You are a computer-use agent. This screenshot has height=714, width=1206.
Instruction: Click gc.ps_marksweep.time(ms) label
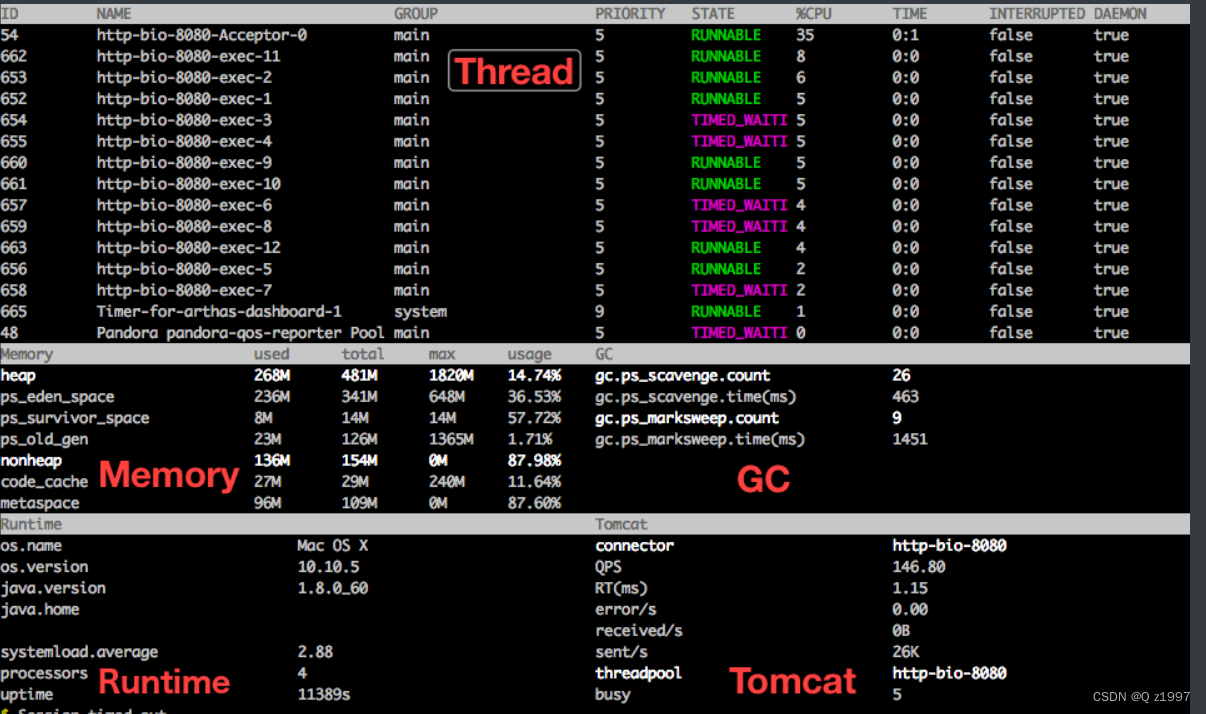tap(700, 439)
